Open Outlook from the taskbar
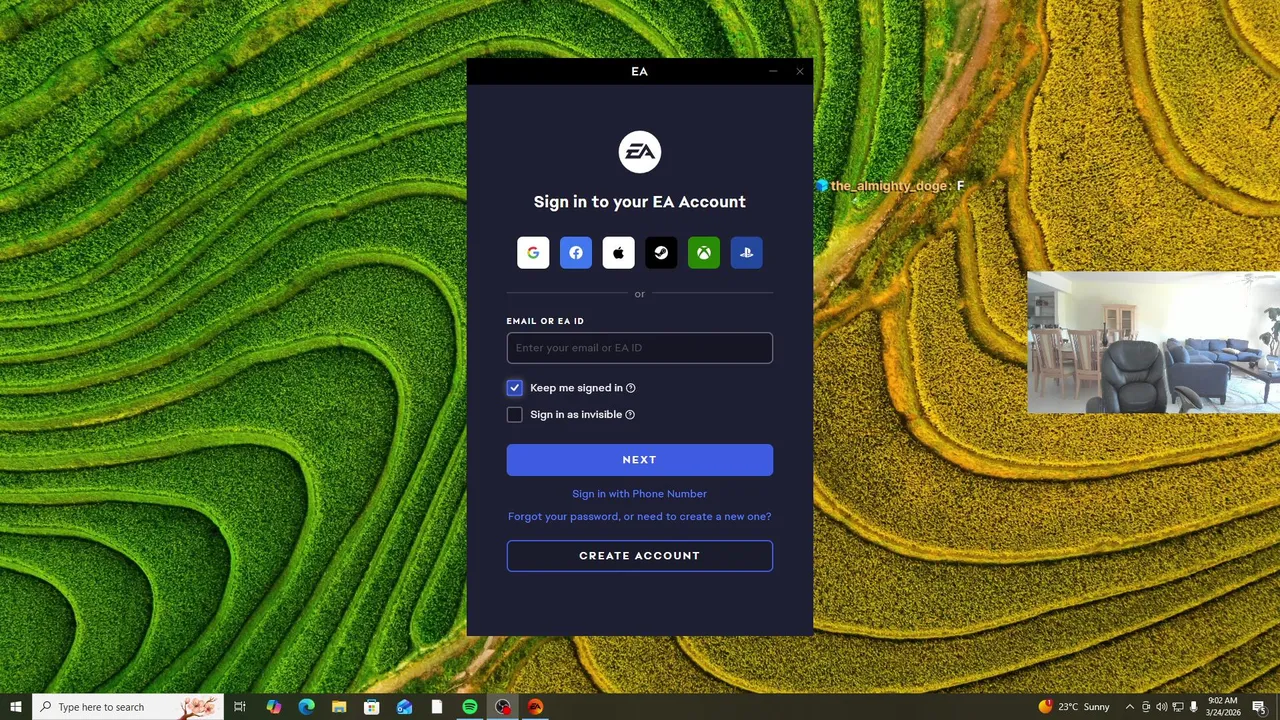This screenshot has width=1280, height=720. pos(404,707)
